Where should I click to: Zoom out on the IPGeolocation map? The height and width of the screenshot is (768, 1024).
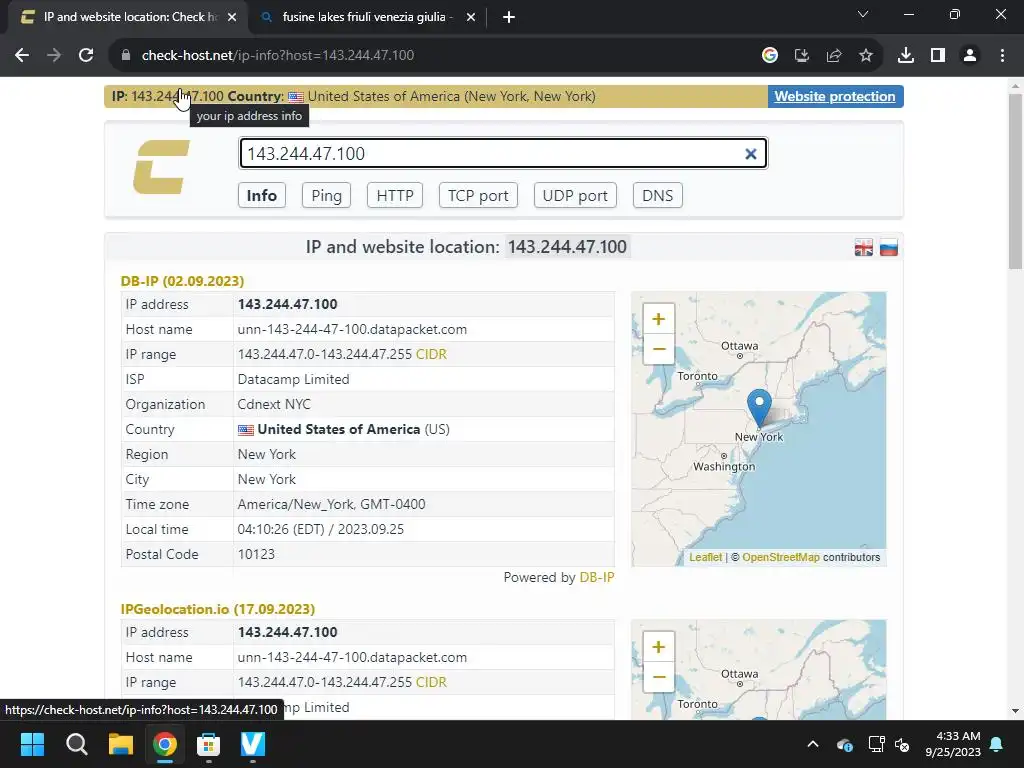coord(658,677)
